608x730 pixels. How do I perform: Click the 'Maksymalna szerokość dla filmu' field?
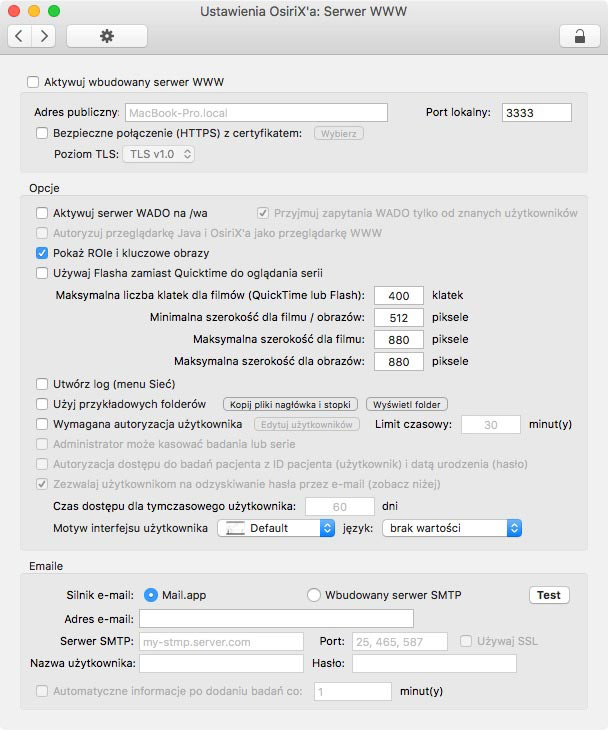pyautogui.click(x=399, y=339)
